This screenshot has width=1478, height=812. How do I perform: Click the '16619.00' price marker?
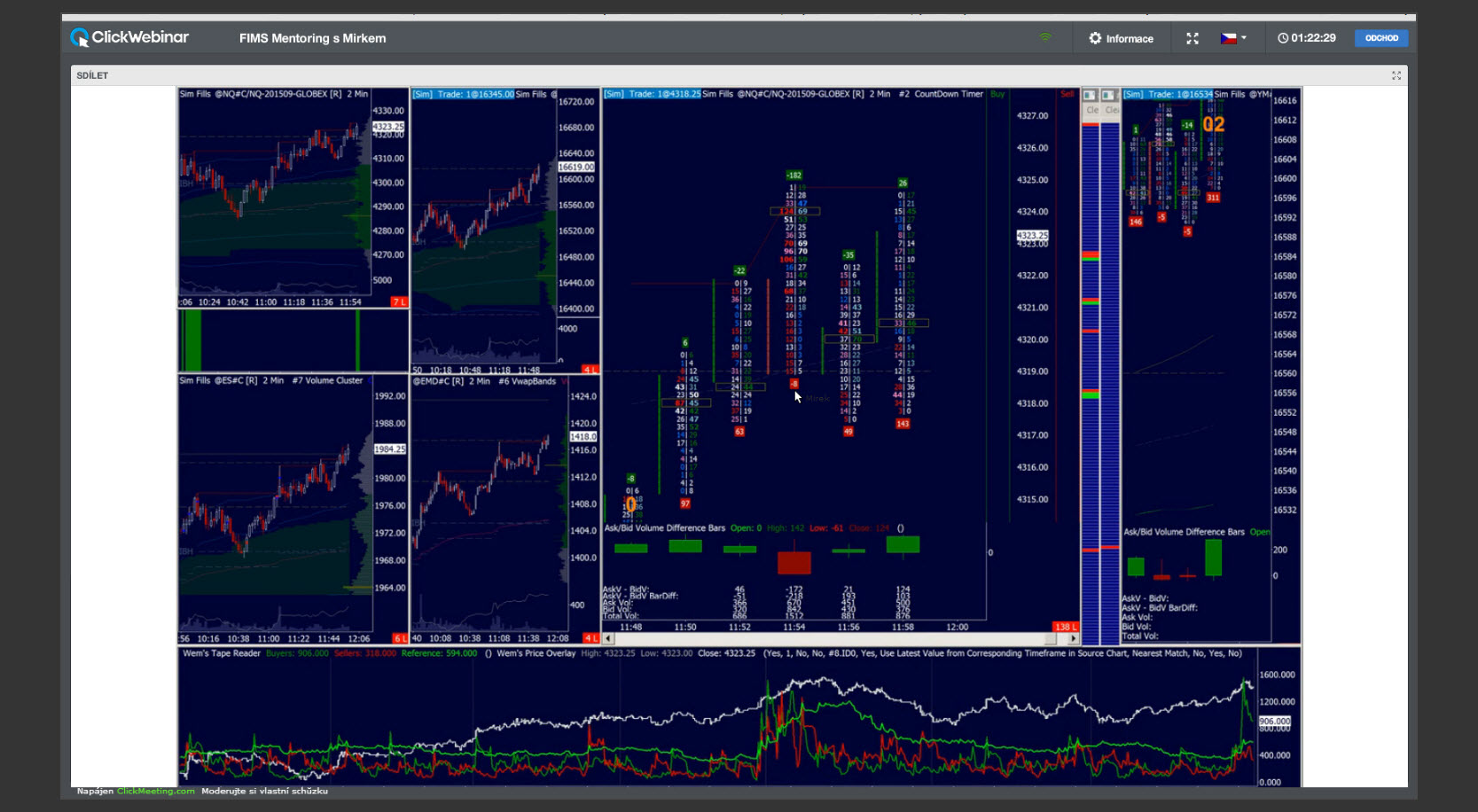pos(576,167)
